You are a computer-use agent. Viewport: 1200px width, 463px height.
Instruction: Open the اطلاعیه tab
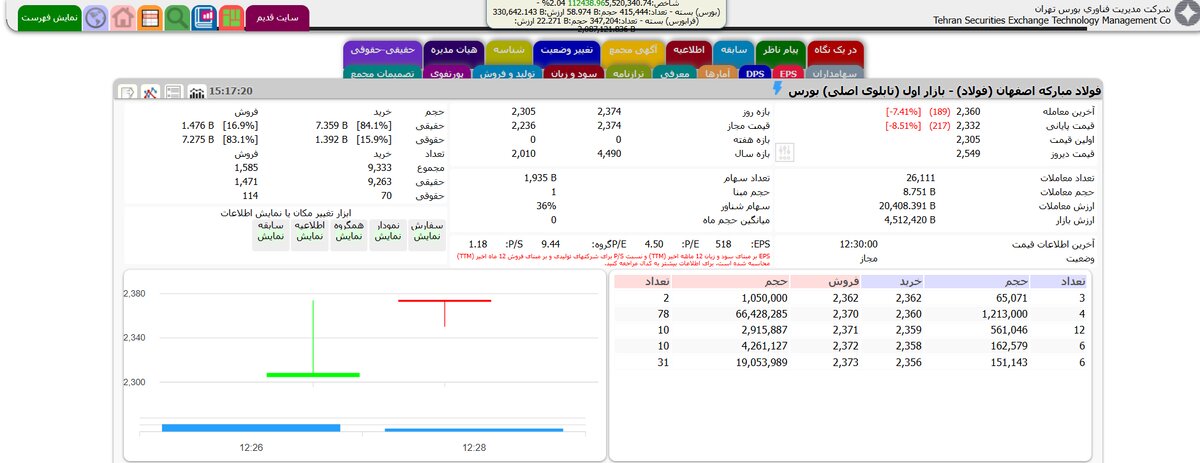tap(688, 51)
